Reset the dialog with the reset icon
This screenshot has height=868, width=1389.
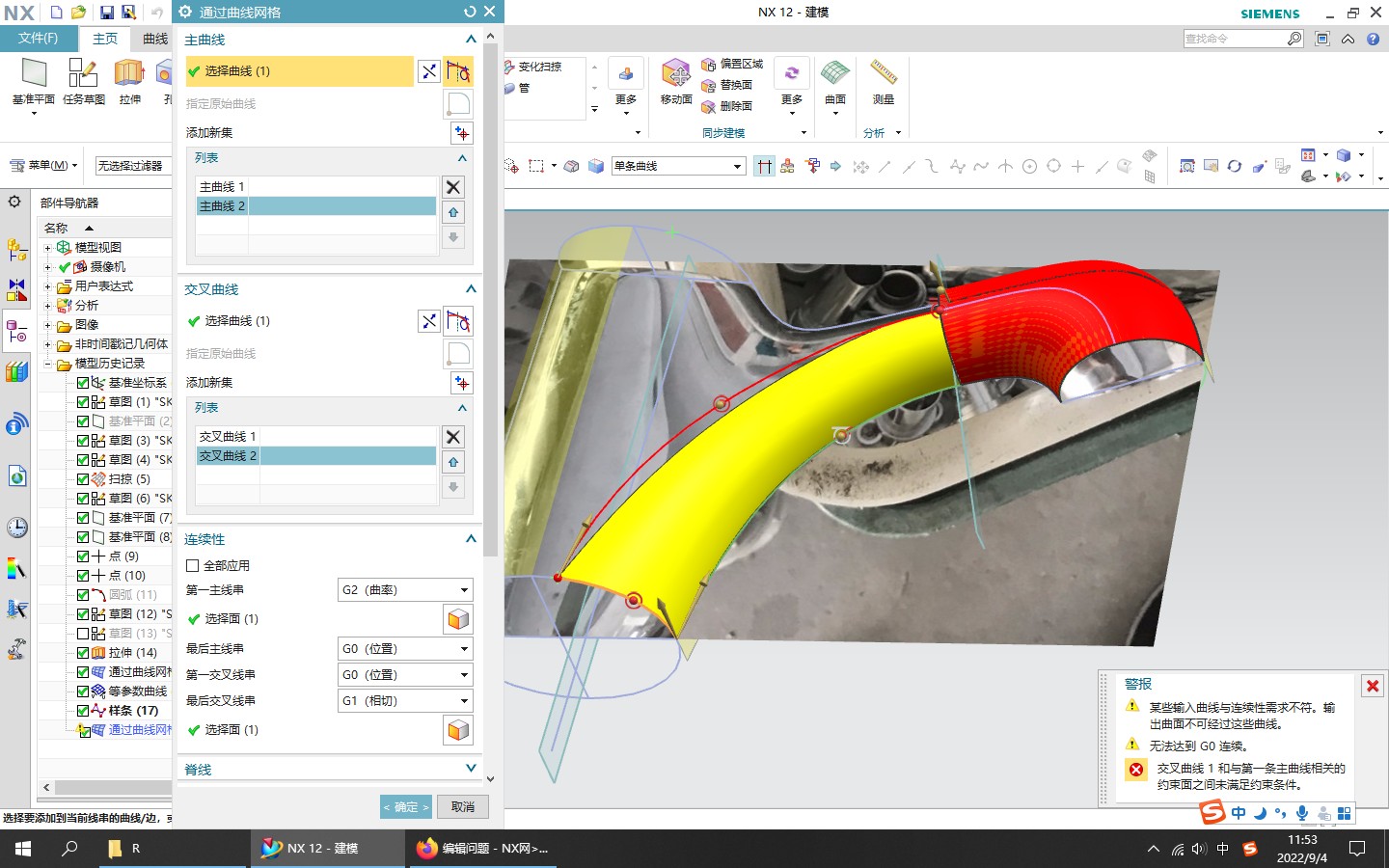point(470,12)
